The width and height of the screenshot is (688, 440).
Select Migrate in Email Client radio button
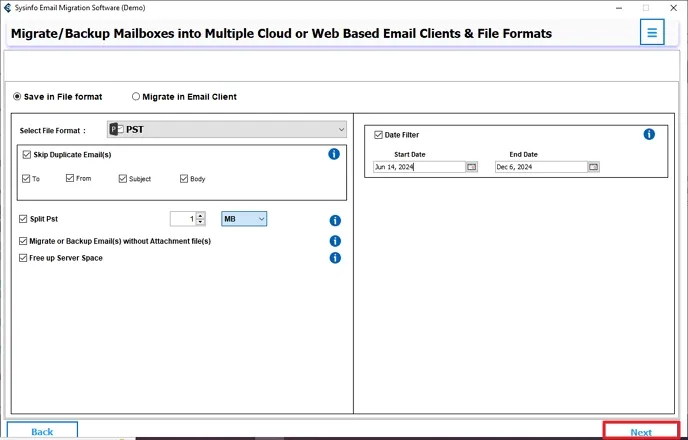[x=136, y=97]
